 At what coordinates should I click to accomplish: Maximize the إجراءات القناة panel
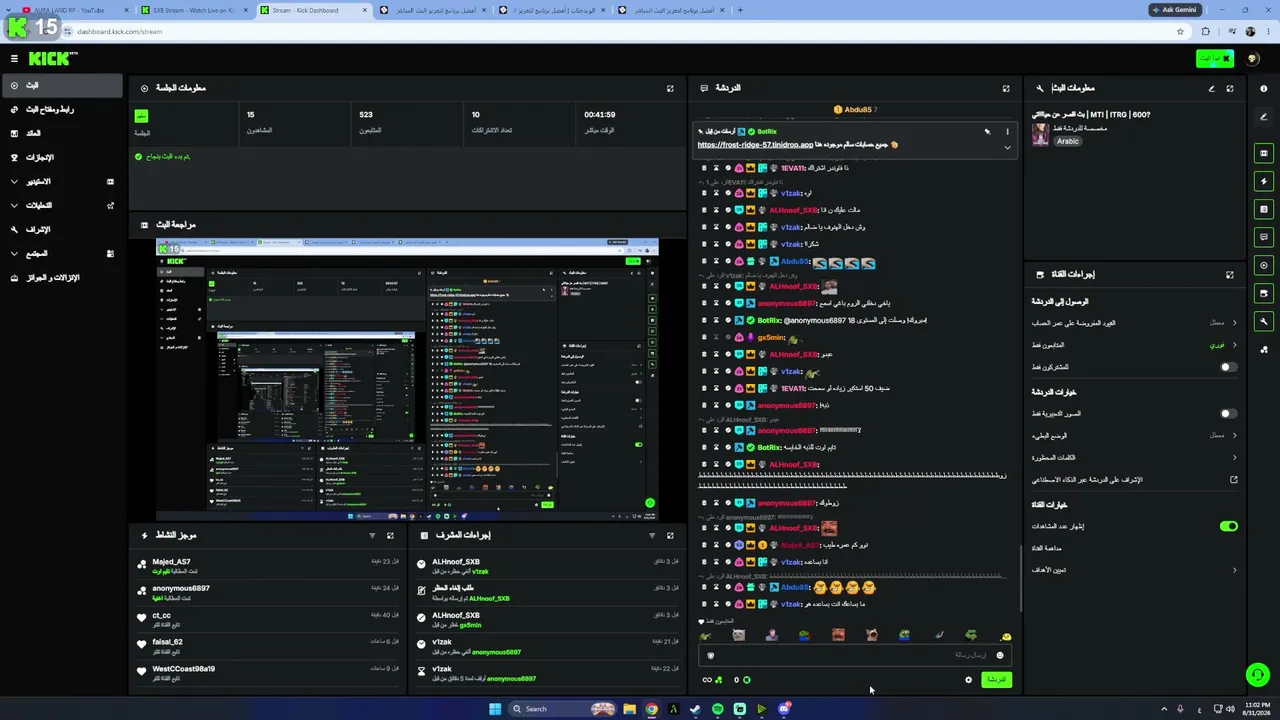1230,274
